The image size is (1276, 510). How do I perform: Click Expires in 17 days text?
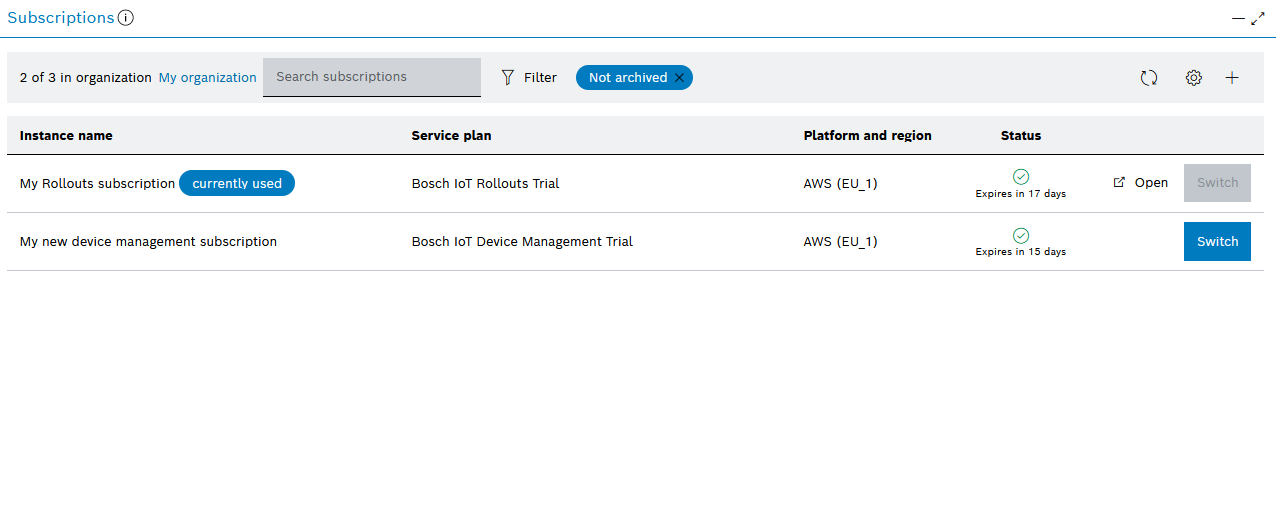click(1021, 194)
